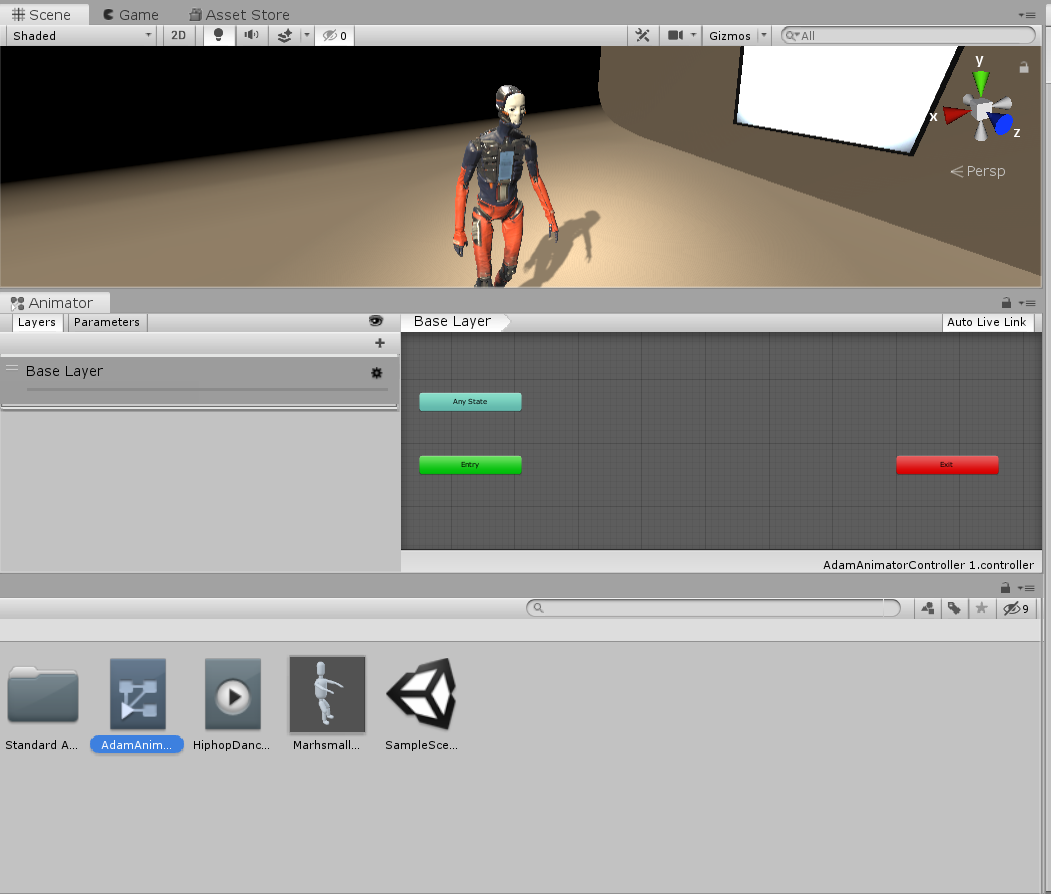Select the HiphopDance animation clip asset

[x=233, y=694]
